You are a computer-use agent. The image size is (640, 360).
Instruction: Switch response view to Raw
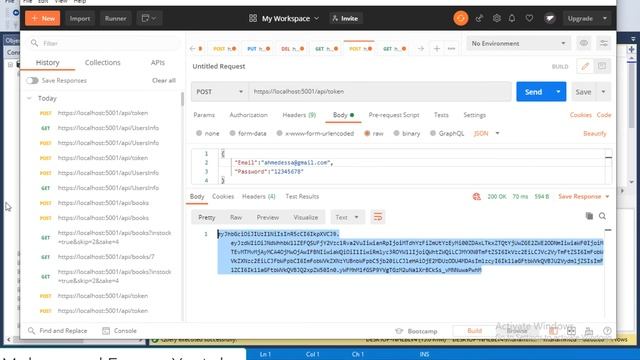tap(236, 217)
